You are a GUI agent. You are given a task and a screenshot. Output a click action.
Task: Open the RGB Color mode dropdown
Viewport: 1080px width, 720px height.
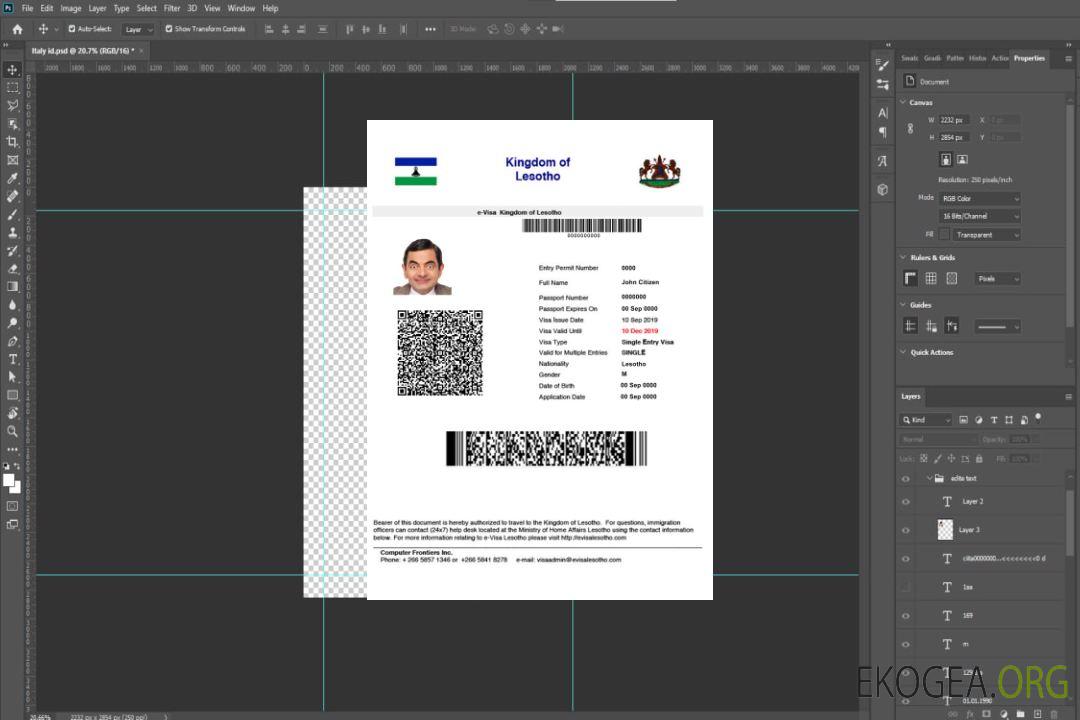pyautogui.click(x=980, y=198)
